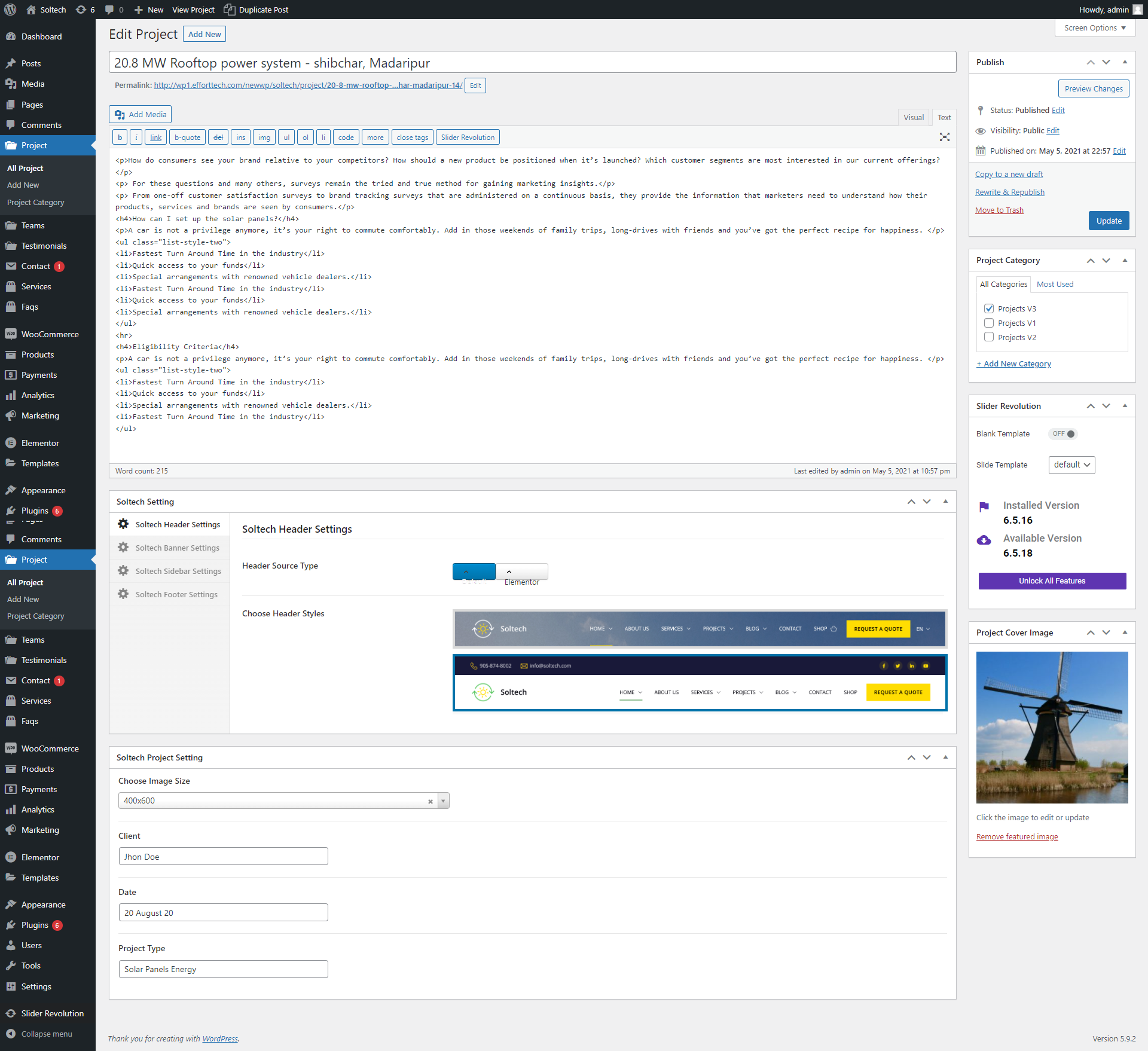1148x1051 pixels.
Task: Clear the 400x600 image size selection
Action: tap(430, 801)
